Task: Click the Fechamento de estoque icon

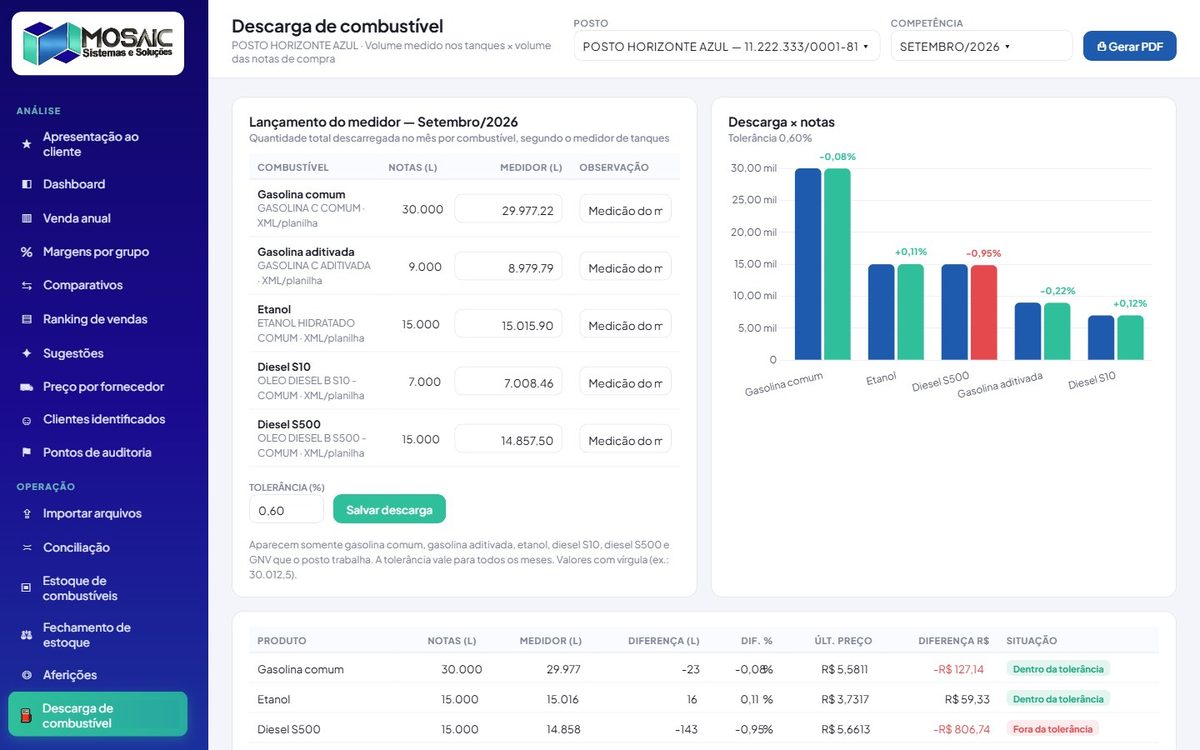Action: pyautogui.click(x=27, y=635)
